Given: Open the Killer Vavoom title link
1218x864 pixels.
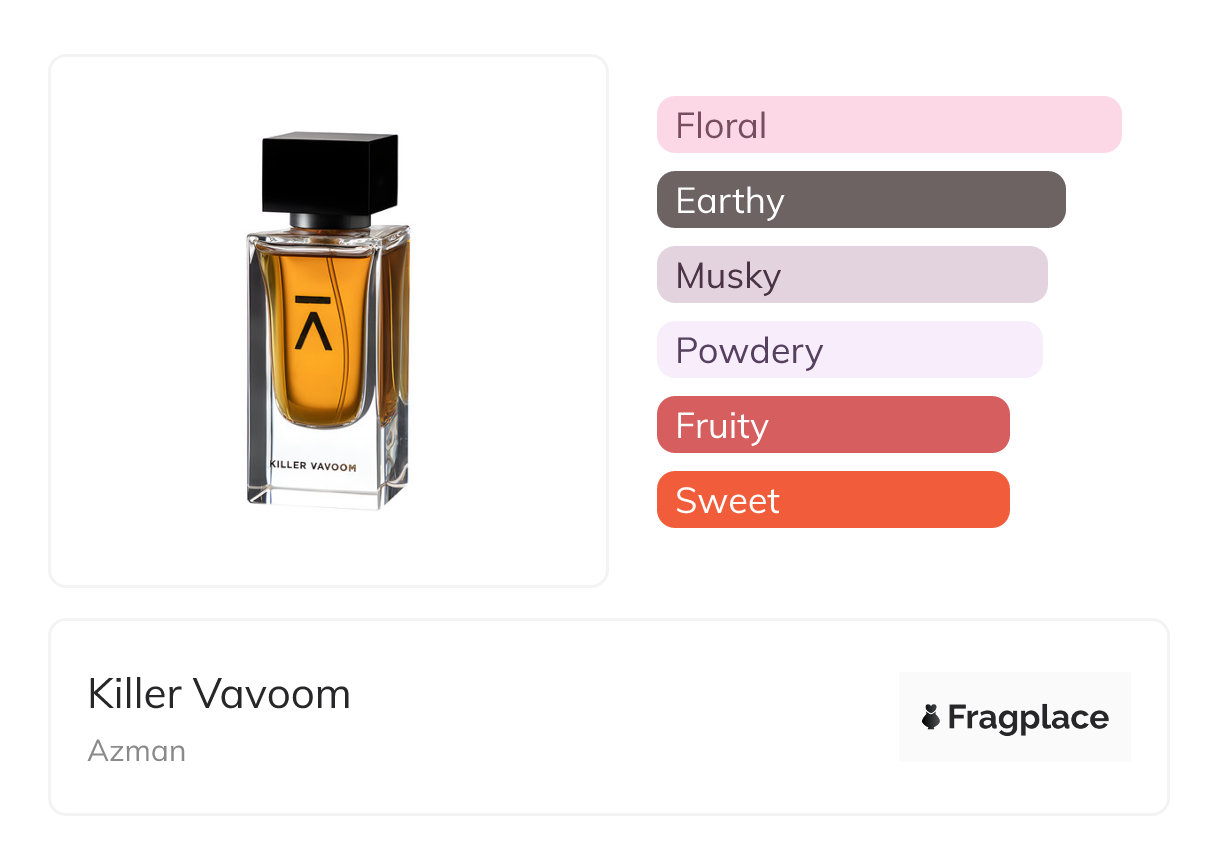Looking at the screenshot, I should [x=219, y=694].
